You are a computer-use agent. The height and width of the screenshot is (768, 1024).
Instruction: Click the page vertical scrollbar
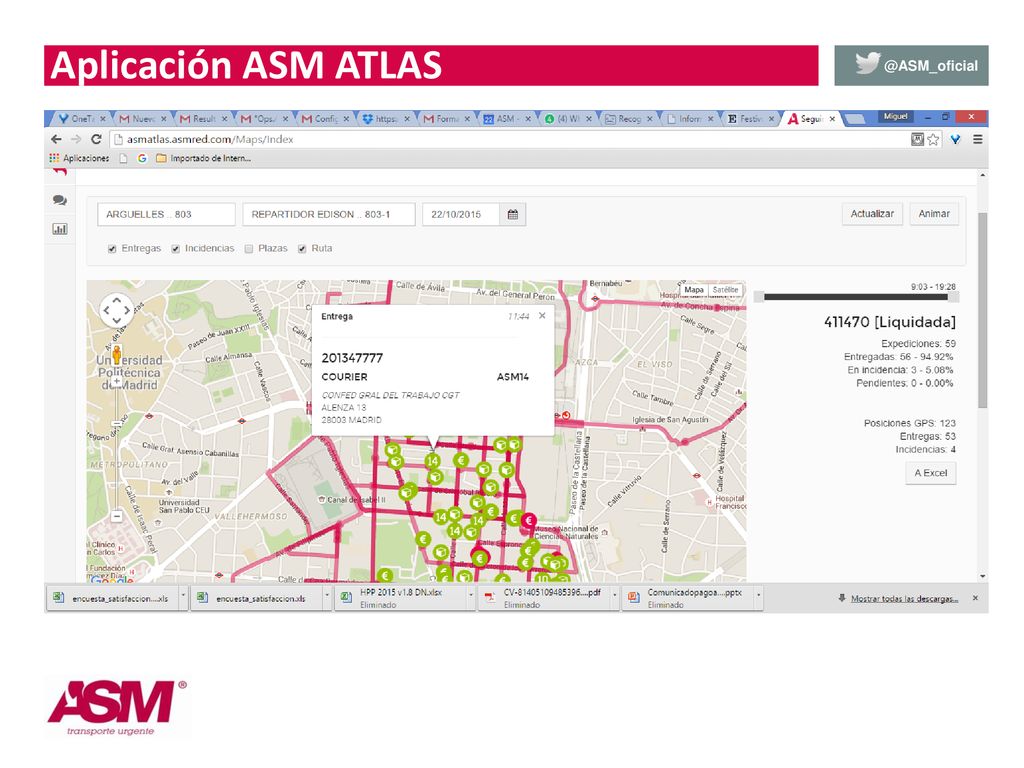[983, 310]
